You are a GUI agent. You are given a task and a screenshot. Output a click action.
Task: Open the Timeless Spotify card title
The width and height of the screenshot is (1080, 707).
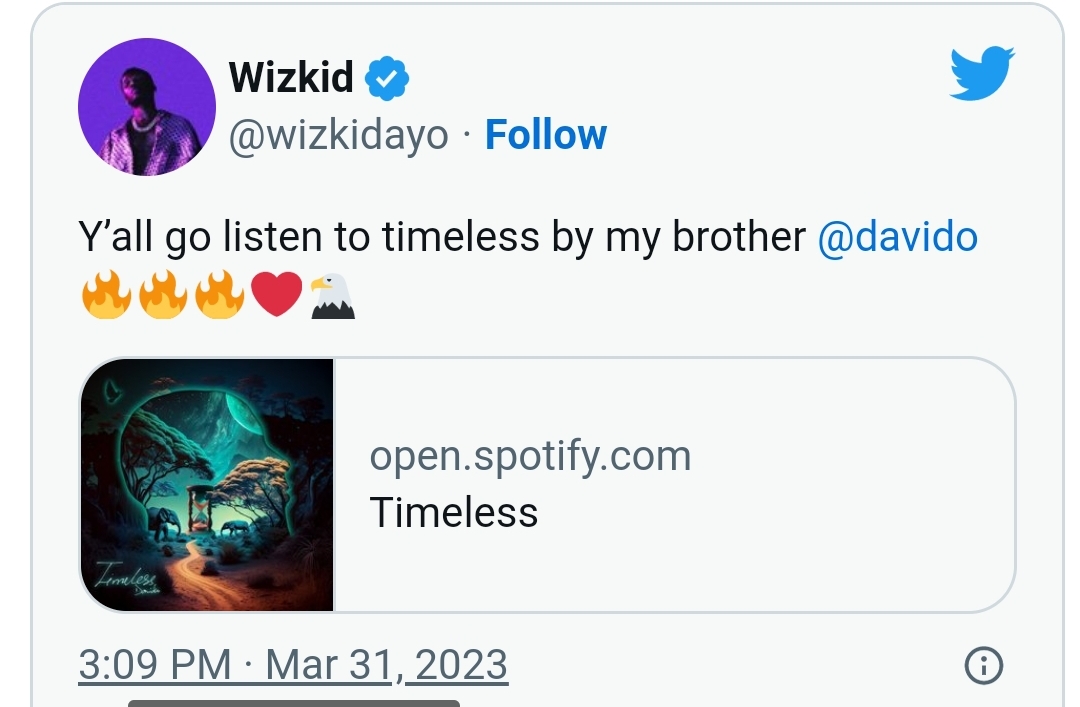click(x=453, y=513)
